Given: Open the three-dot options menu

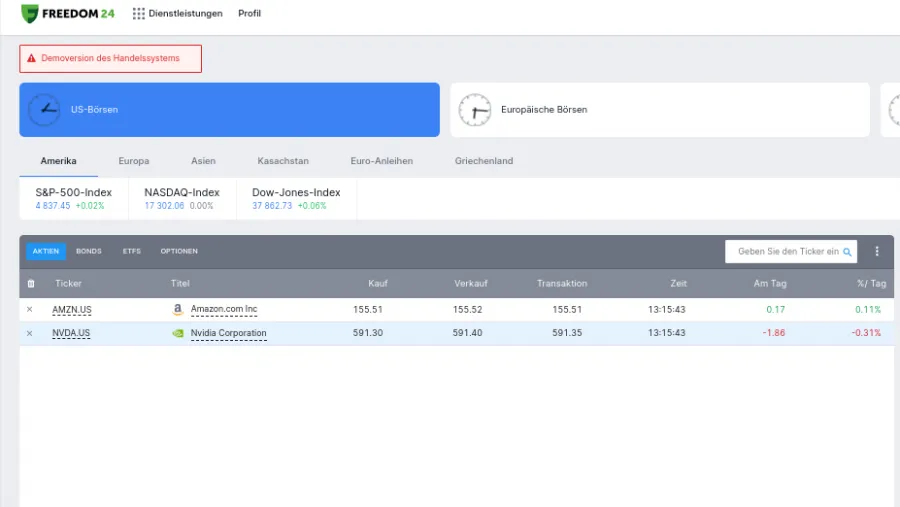Looking at the screenshot, I should pos(877,252).
